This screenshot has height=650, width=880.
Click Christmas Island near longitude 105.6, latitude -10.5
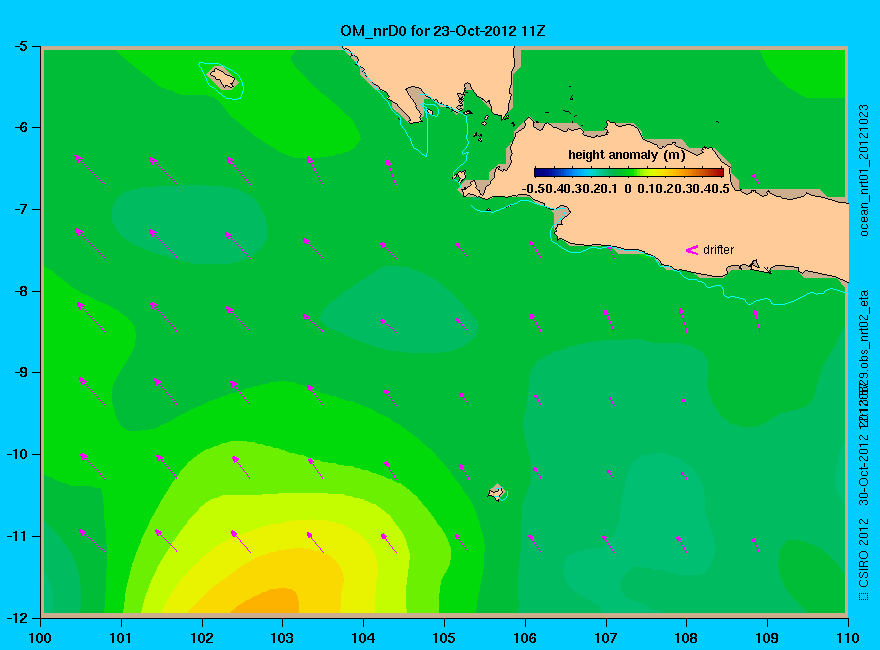[497, 492]
